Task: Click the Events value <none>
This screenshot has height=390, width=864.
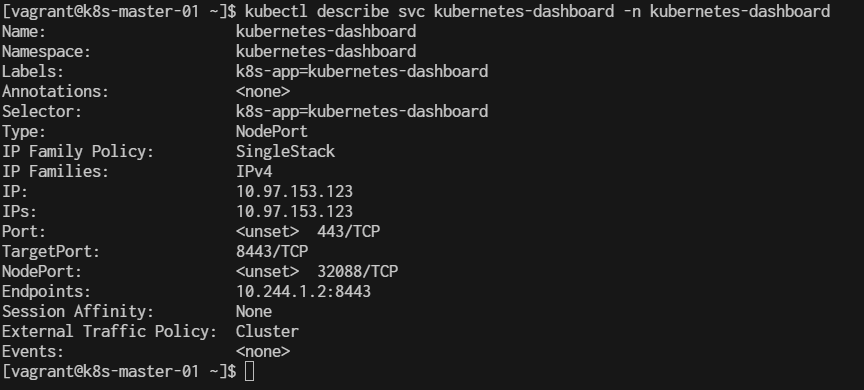Action: (x=263, y=351)
